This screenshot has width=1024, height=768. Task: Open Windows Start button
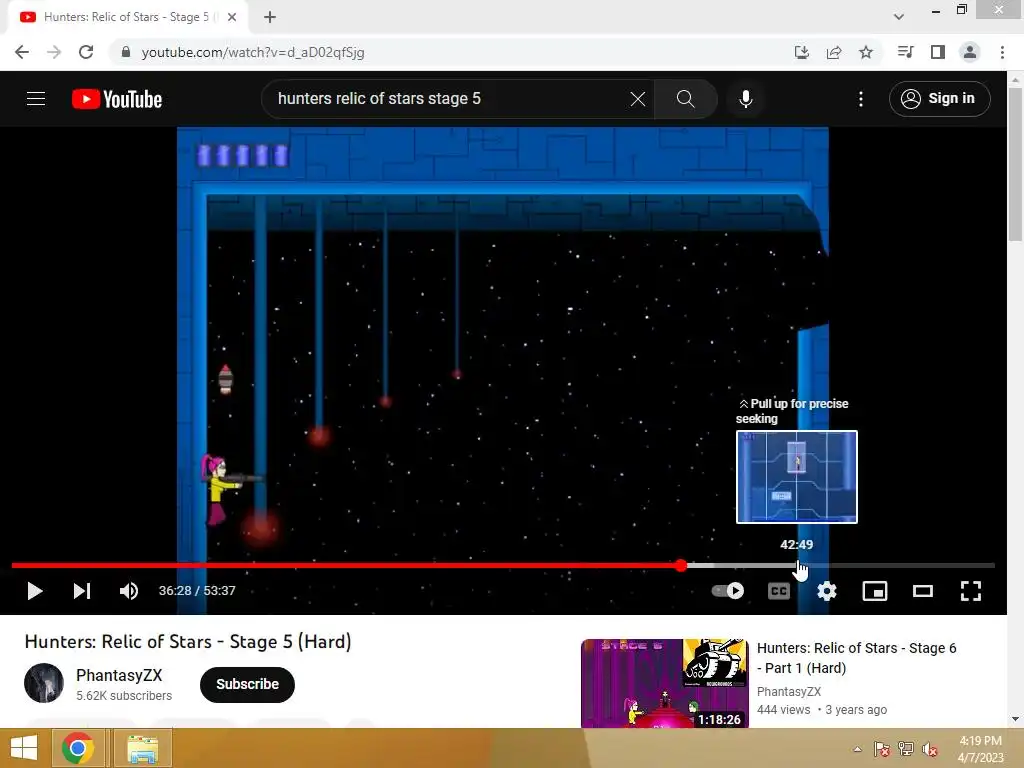pos(24,748)
